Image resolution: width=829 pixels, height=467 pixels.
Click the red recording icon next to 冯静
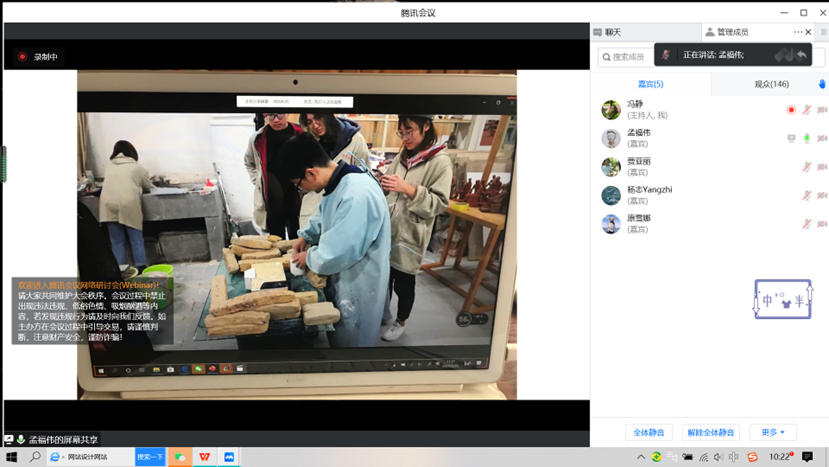point(791,110)
